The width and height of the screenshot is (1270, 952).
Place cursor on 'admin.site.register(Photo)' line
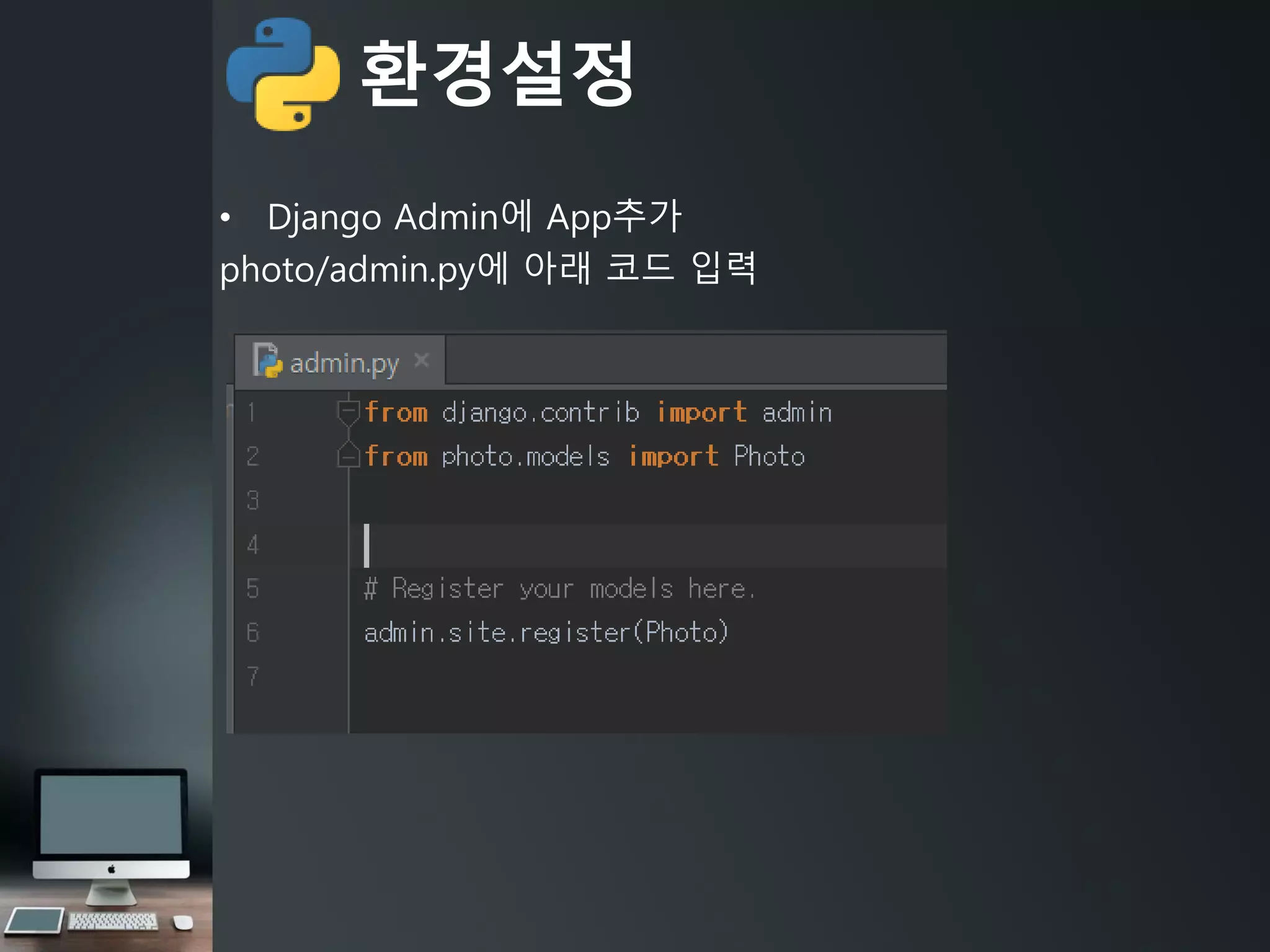click(546, 633)
